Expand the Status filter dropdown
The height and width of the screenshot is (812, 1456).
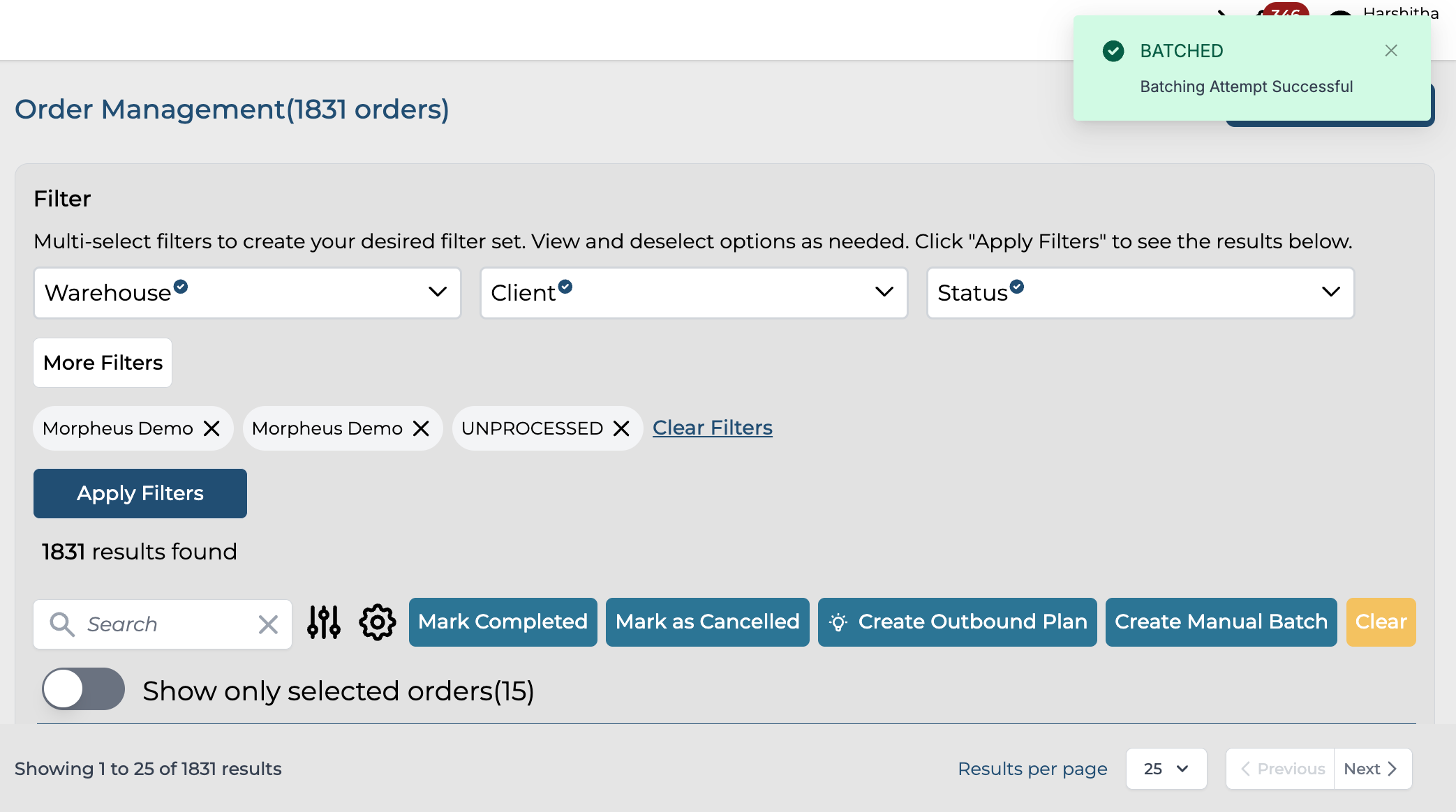click(x=1140, y=293)
